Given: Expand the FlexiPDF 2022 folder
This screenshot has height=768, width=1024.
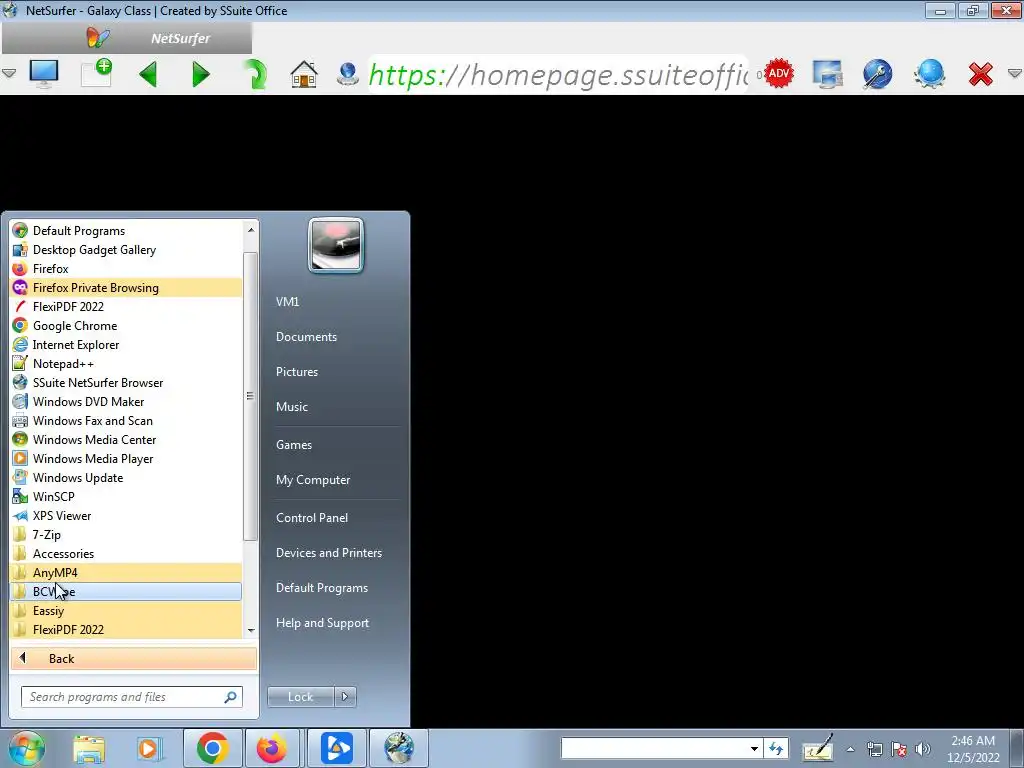Looking at the screenshot, I should click(126, 630).
